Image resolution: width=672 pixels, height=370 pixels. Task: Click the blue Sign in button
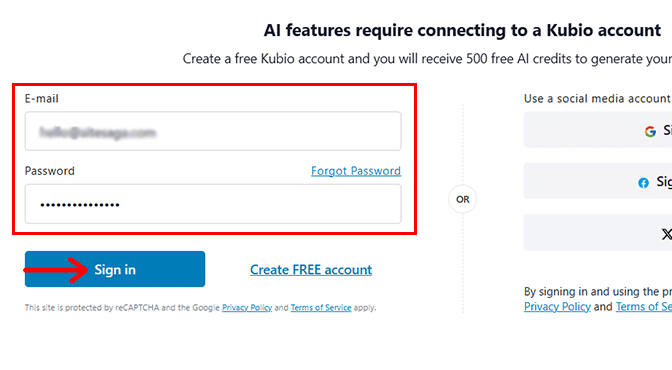click(115, 269)
